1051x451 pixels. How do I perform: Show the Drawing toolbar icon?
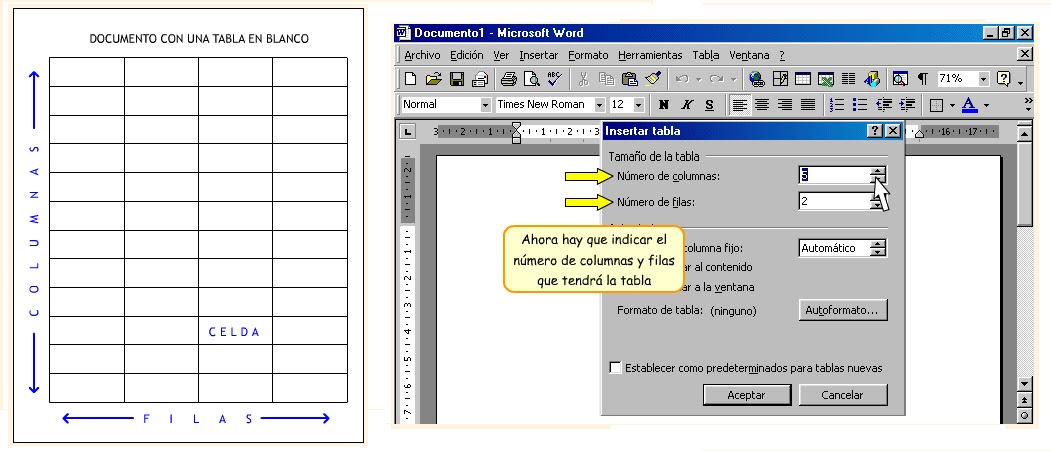coord(871,79)
